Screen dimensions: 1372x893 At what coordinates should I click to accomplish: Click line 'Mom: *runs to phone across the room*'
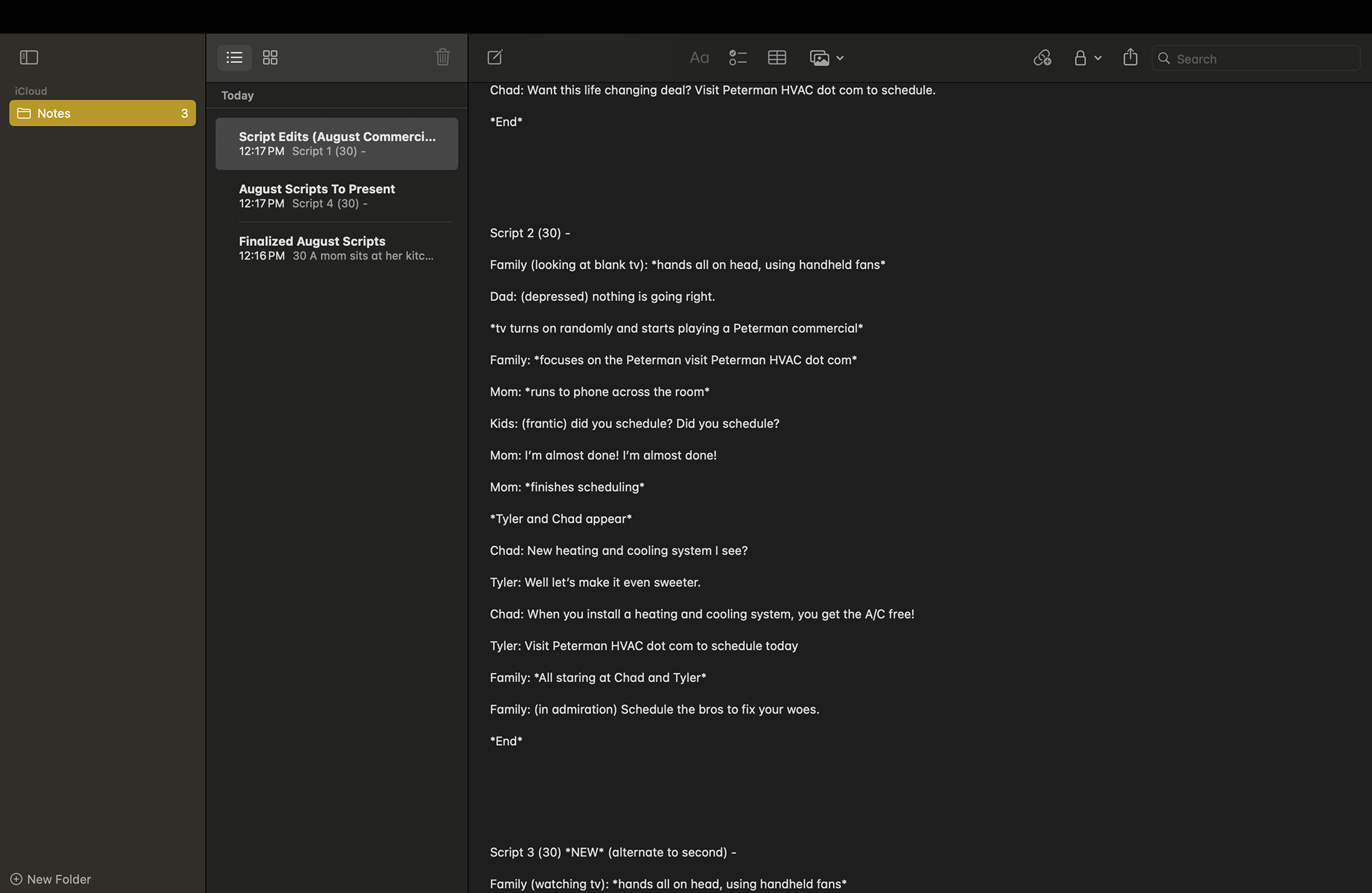tap(600, 392)
